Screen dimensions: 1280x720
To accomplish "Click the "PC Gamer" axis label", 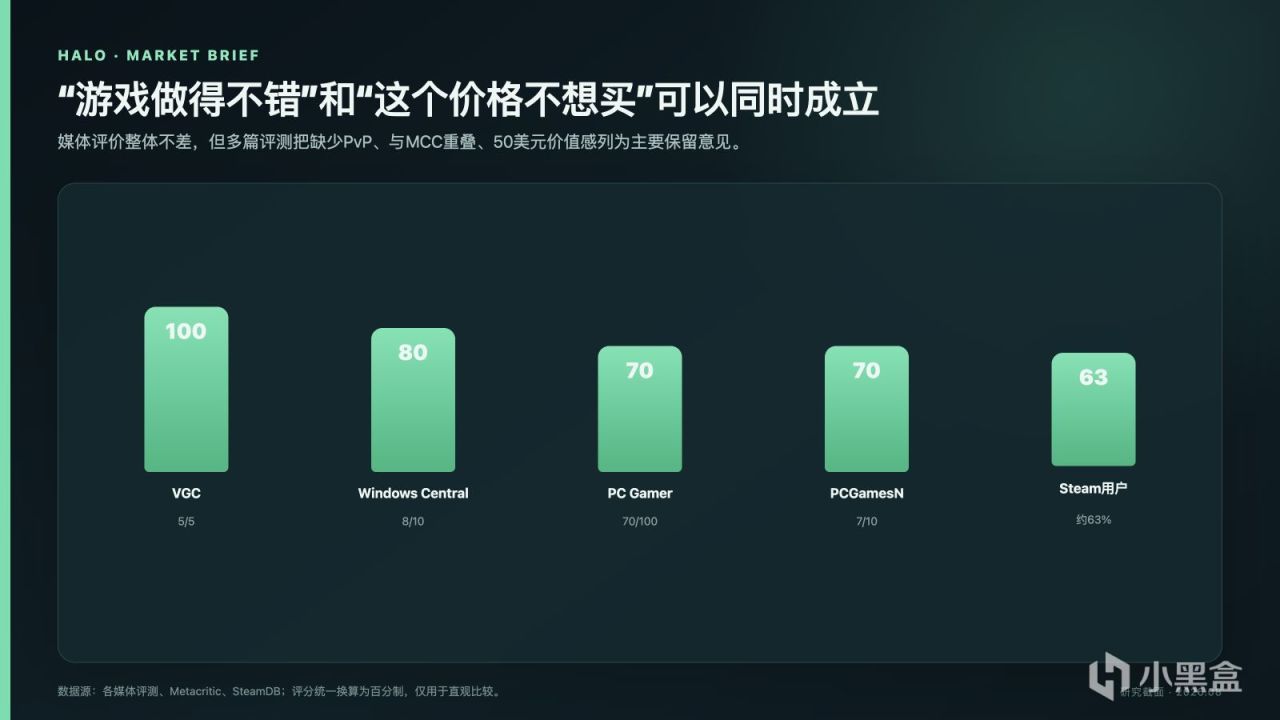I will [640, 493].
